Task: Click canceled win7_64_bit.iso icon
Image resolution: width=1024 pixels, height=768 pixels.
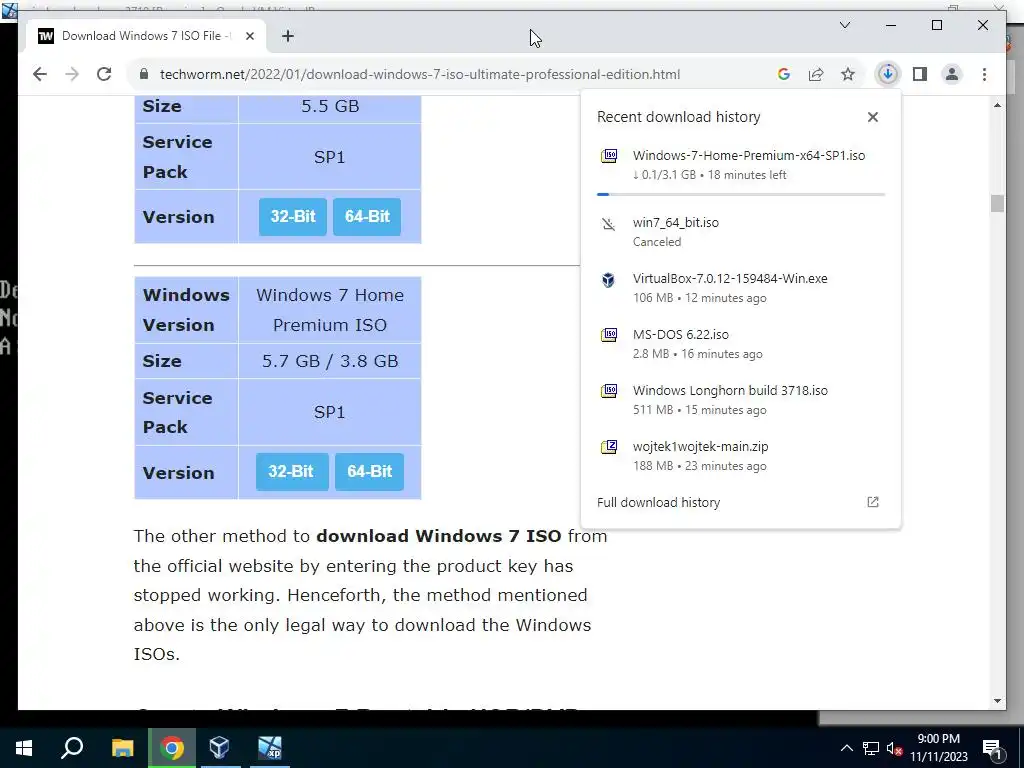Action: 609,224
